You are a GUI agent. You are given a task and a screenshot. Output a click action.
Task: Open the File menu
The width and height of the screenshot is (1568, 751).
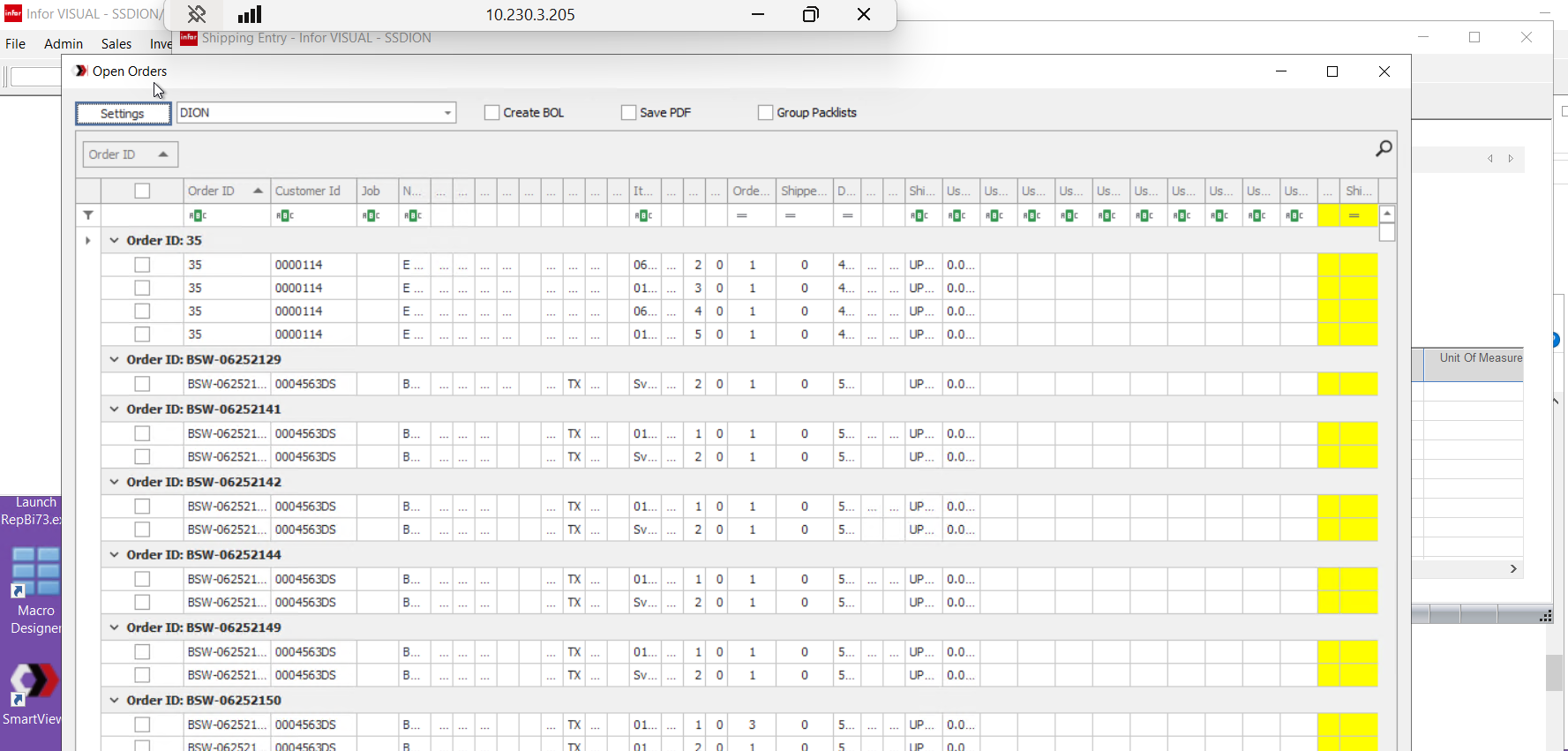(x=16, y=43)
